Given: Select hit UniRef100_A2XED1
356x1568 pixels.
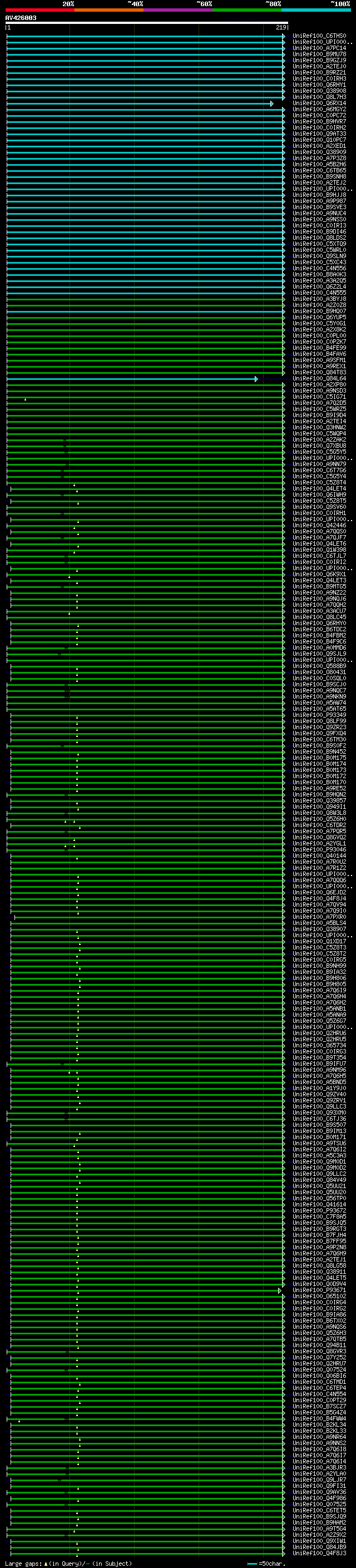Looking at the screenshot, I should [319, 146].
